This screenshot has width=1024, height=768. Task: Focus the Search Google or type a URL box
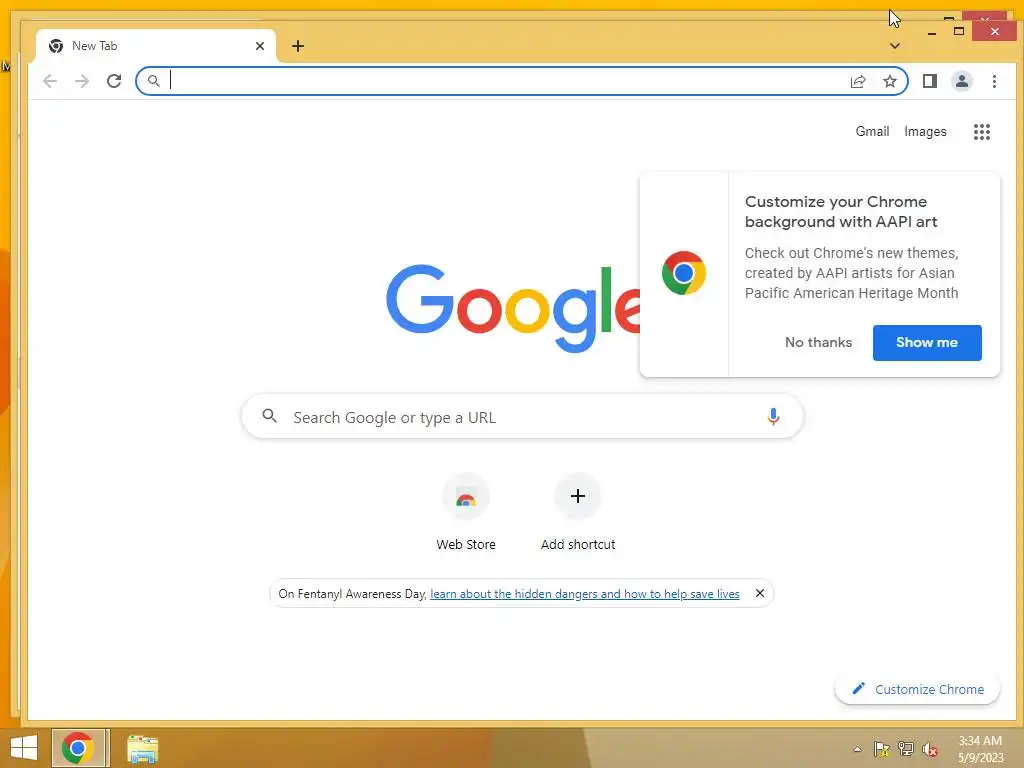[x=522, y=416]
